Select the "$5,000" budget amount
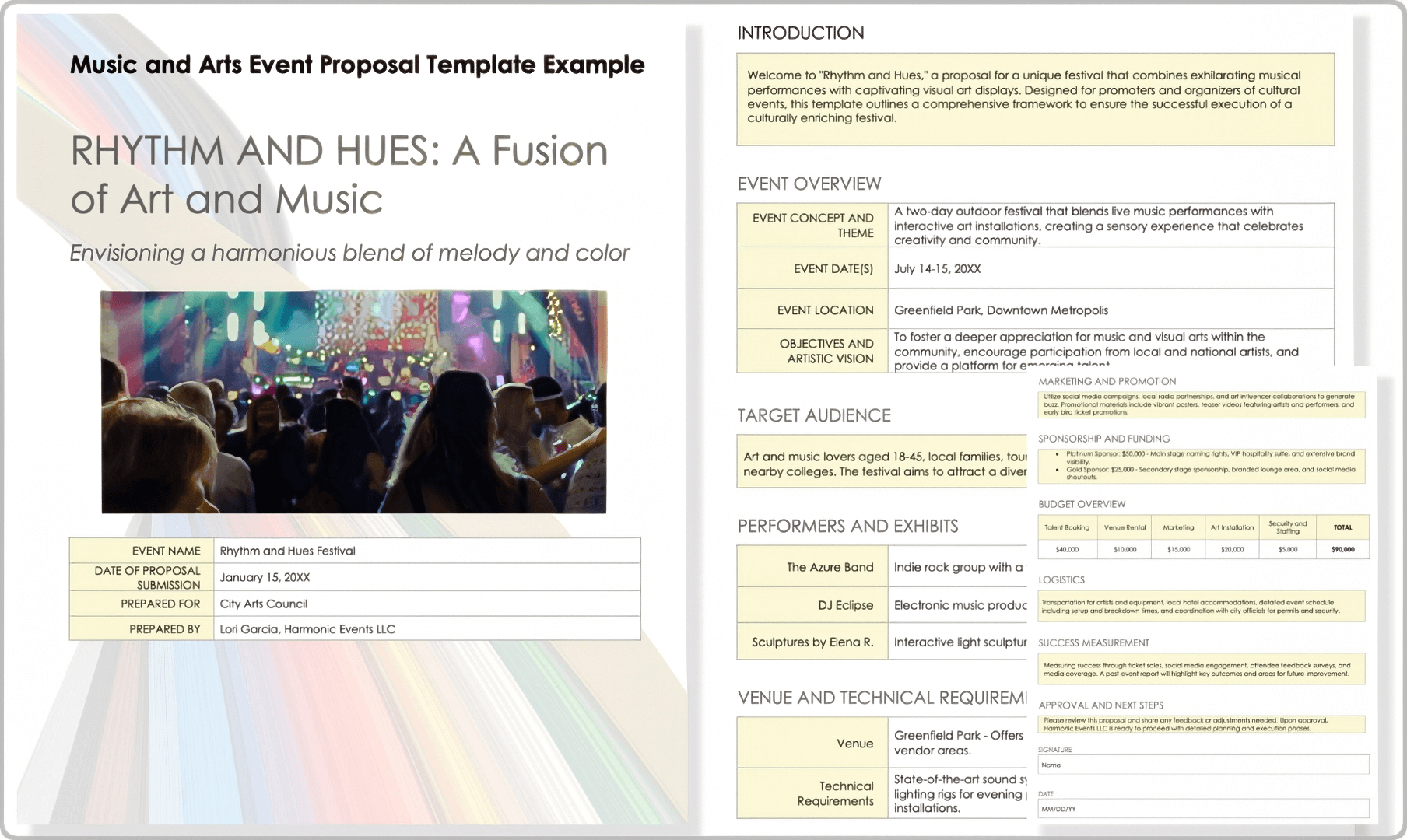 click(1288, 549)
